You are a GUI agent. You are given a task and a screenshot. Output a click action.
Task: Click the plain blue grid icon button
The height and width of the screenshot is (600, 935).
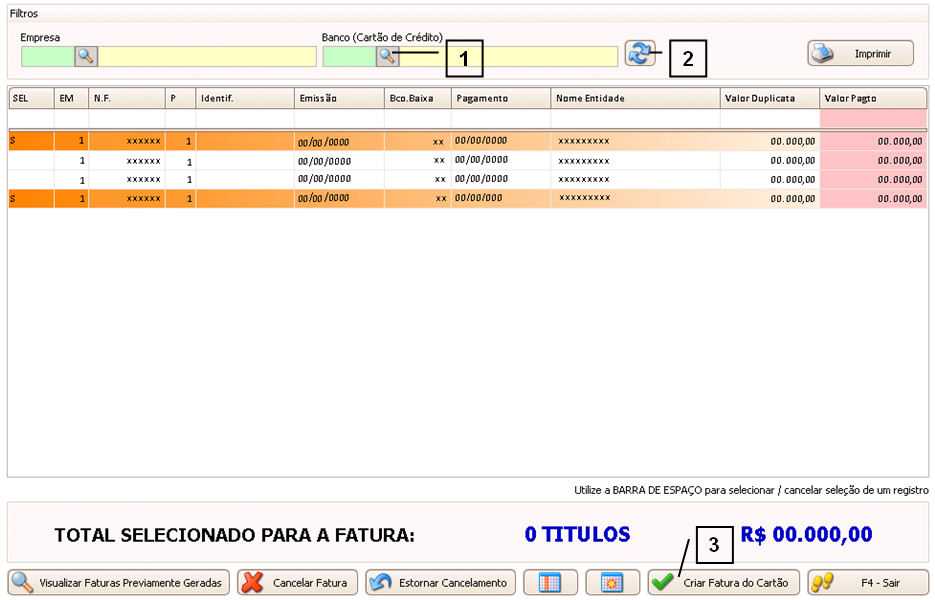coord(550,582)
